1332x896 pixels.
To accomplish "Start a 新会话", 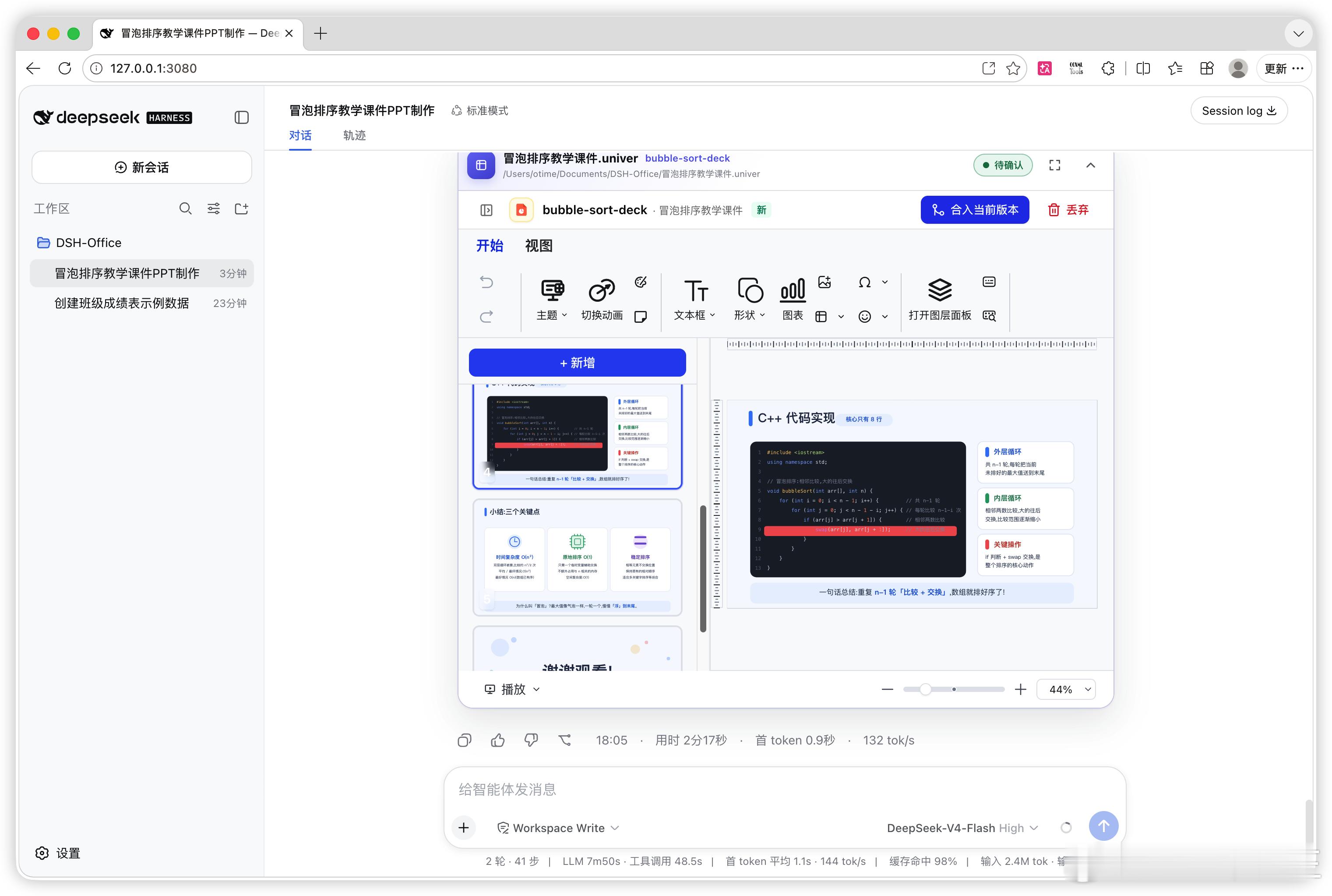I will [142, 167].
